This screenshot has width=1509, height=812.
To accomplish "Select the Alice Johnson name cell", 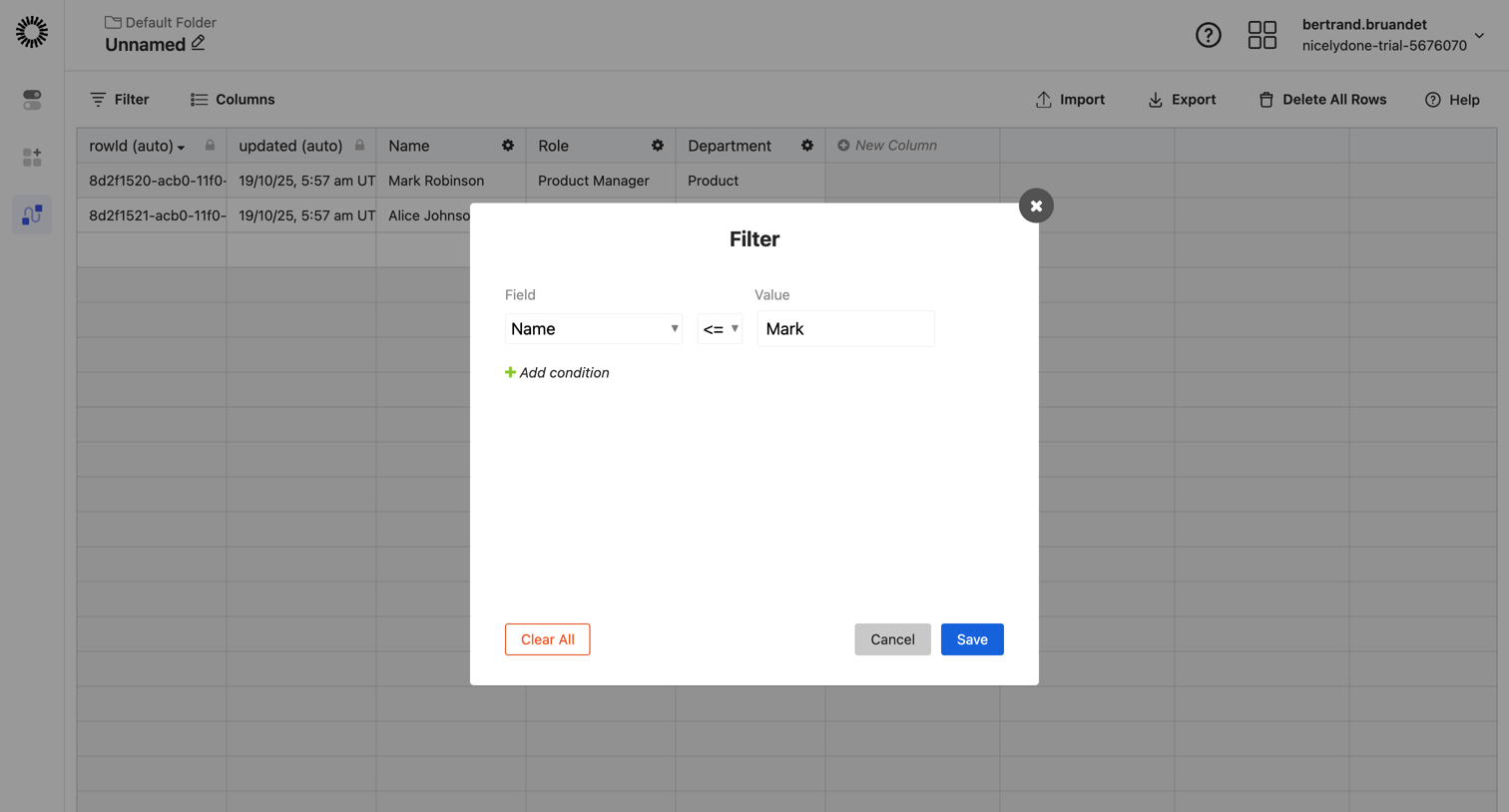I will (424, 215).
